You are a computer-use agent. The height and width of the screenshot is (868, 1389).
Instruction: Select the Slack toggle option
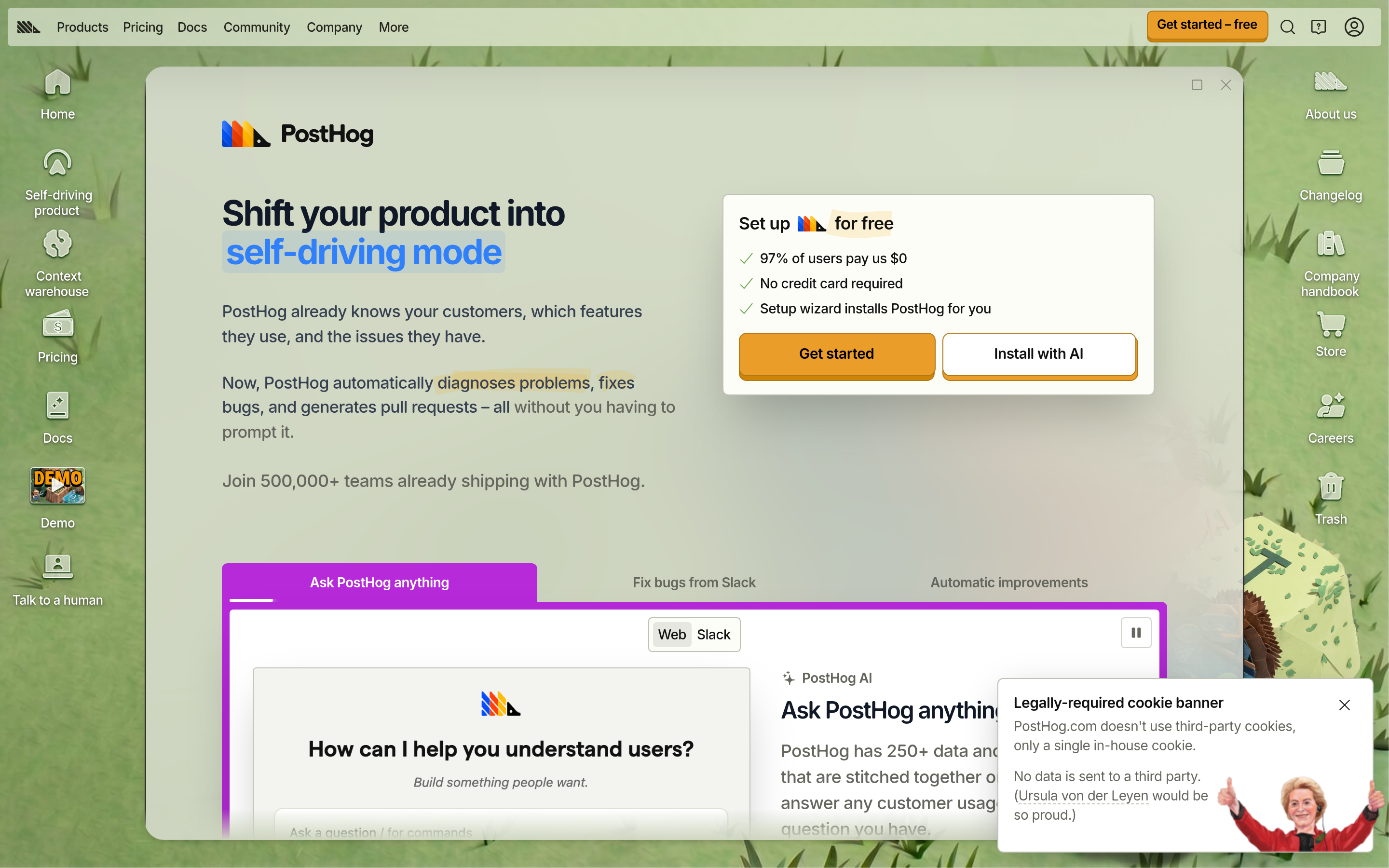coord(713,634)
